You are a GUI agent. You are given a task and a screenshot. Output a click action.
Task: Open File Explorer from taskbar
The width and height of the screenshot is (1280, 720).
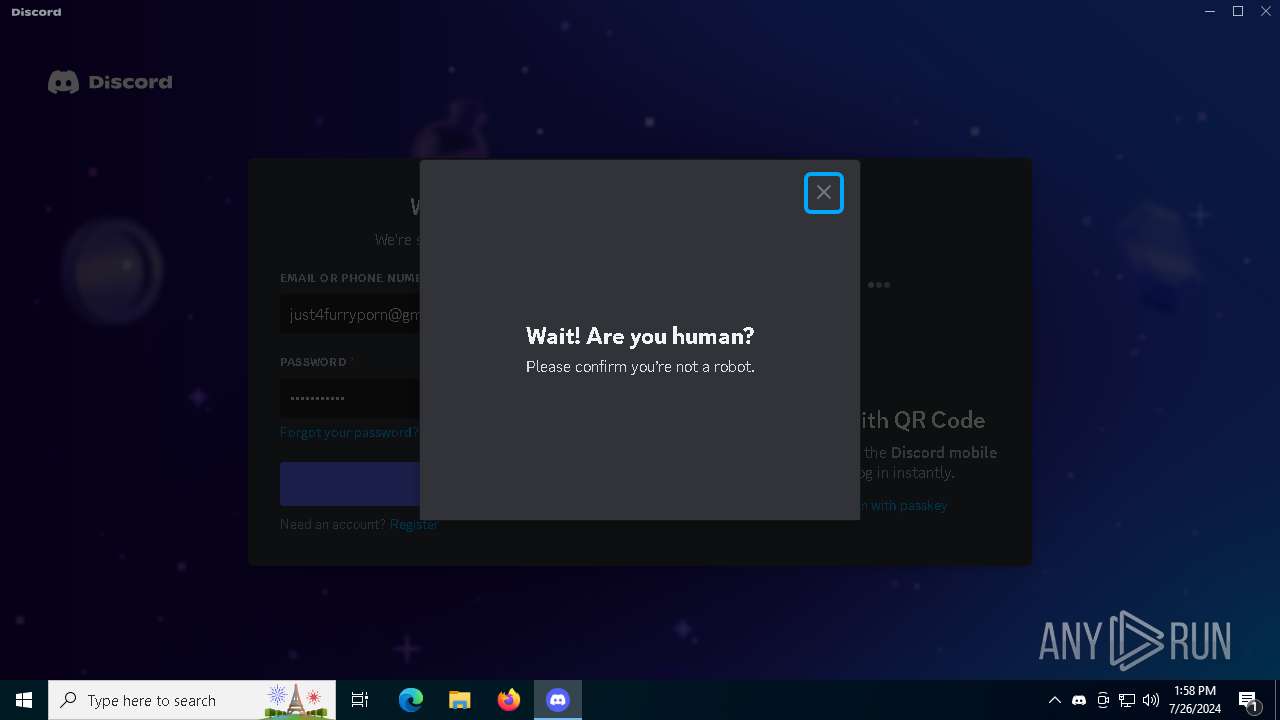(x=459, y=700)
